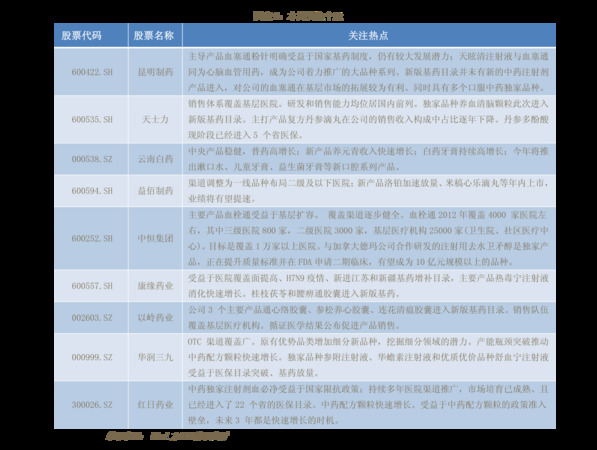597x450 pixels.
Task: Click stock name 康缘药业
Action: click(x=155, y=286)
